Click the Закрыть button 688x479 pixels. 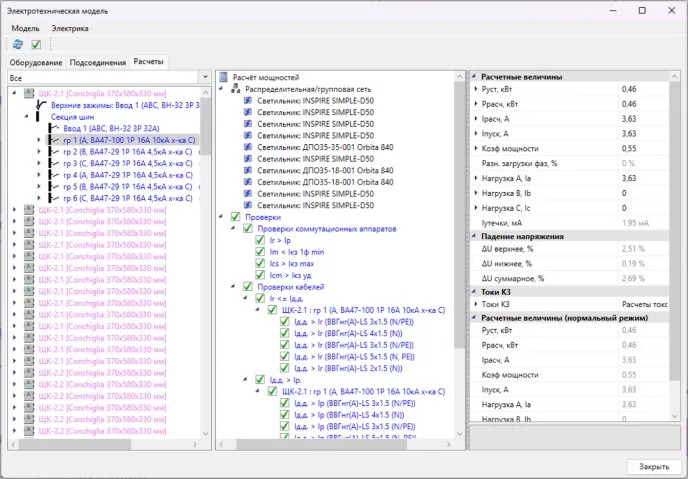[653, 466]
